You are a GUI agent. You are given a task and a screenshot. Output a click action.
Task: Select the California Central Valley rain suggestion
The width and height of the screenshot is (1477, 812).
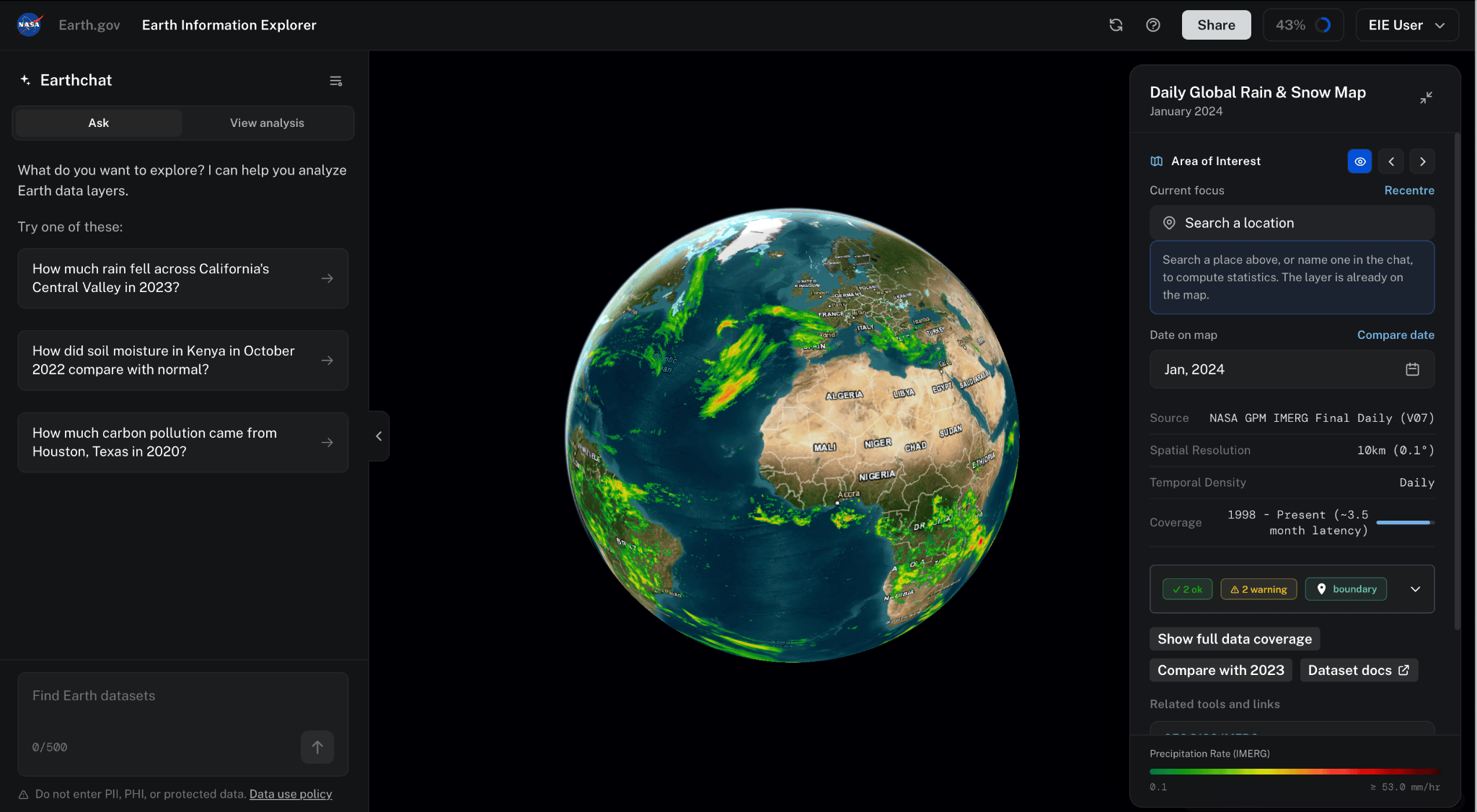pos(183,278)
